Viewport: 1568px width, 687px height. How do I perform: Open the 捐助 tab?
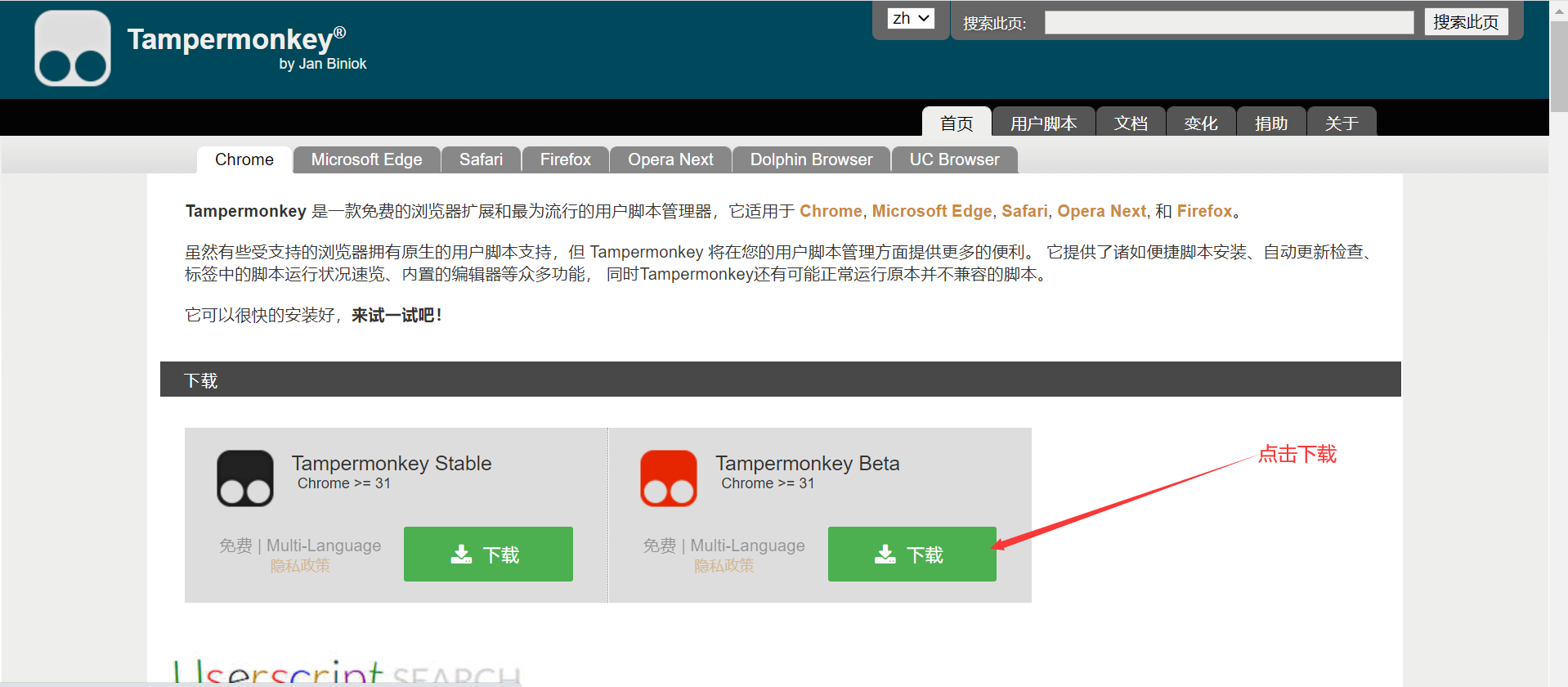click(x=1271, y=123)
